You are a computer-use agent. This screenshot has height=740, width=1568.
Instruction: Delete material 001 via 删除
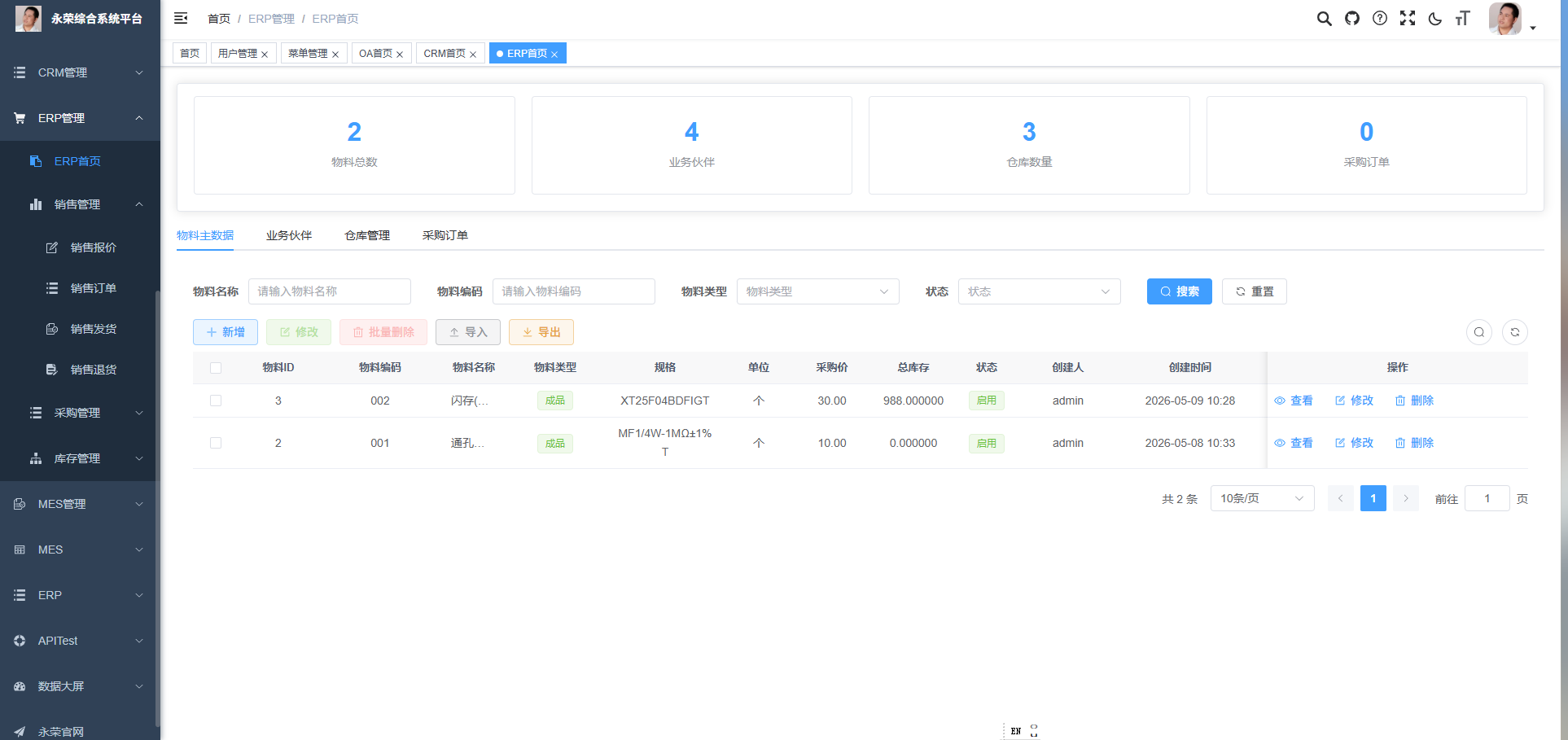point(1414,443)
